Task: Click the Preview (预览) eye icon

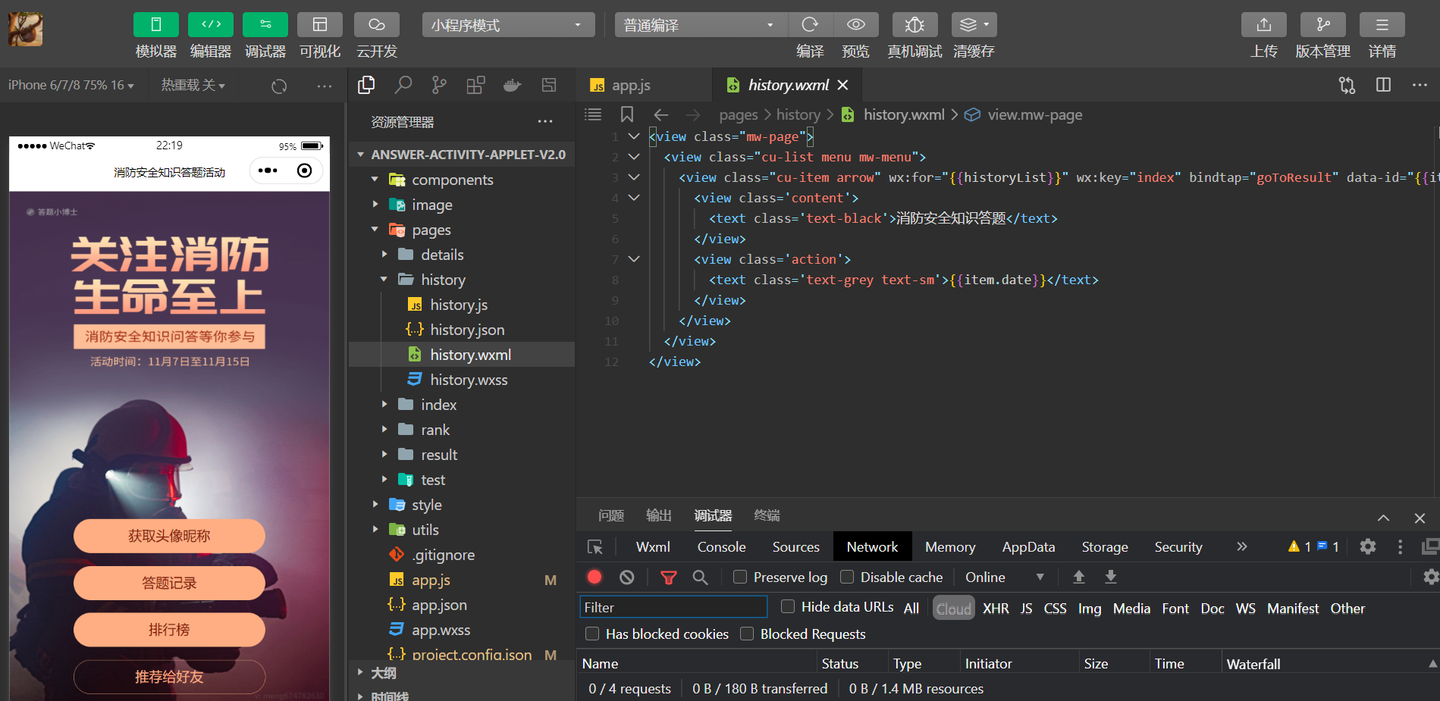Action: click(x=855, y=25)
